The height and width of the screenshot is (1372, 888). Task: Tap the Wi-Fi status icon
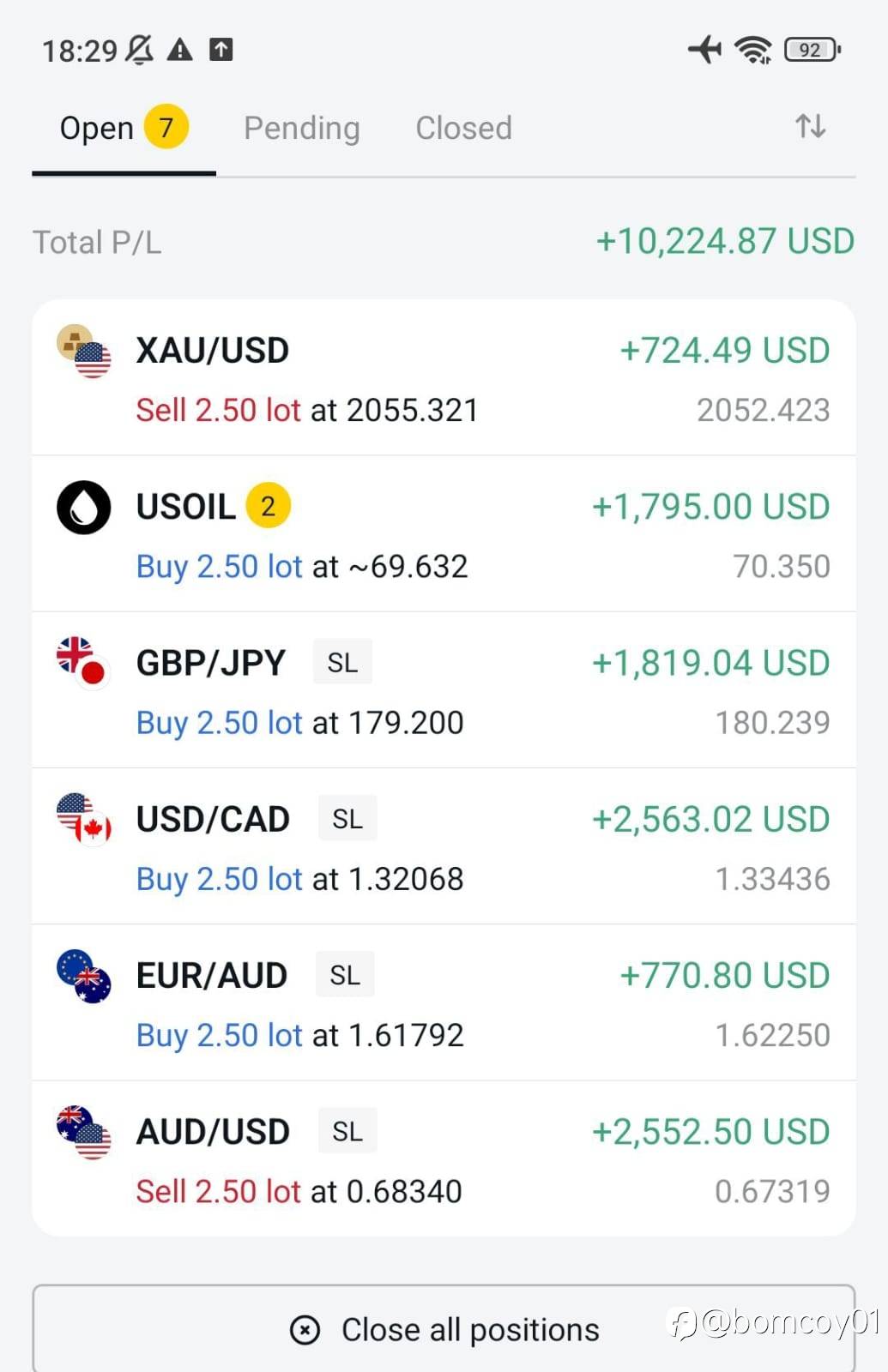752,50
